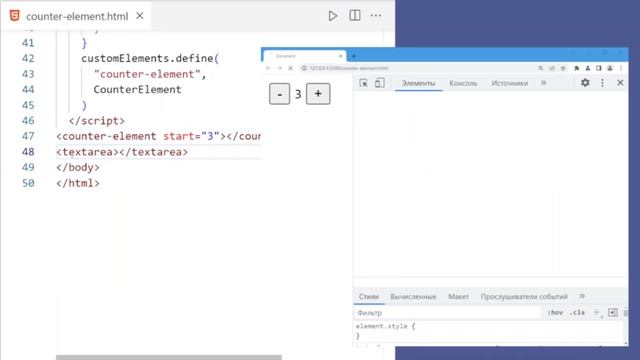The image size is (640, 360).
Task: Open a new browser tab
Action: click(x=354, y=56)
